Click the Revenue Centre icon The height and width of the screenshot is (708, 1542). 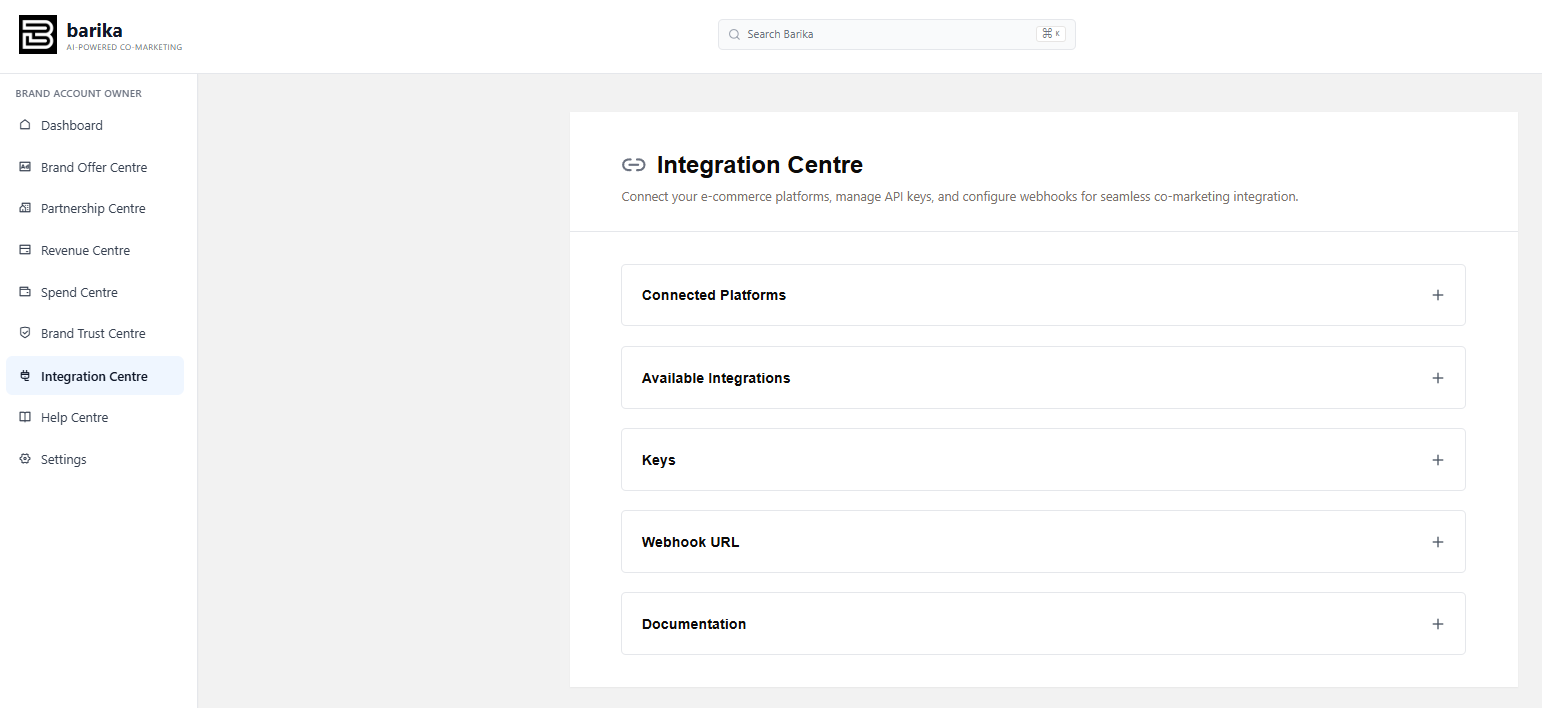(25, 250)
